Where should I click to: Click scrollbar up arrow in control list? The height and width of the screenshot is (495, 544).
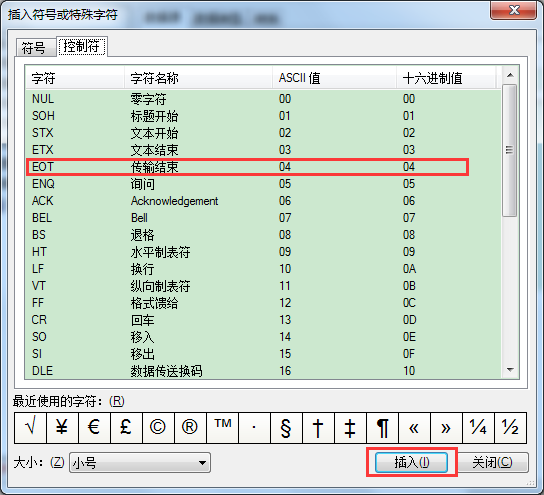pyautogui.click(x=510, y=75)
